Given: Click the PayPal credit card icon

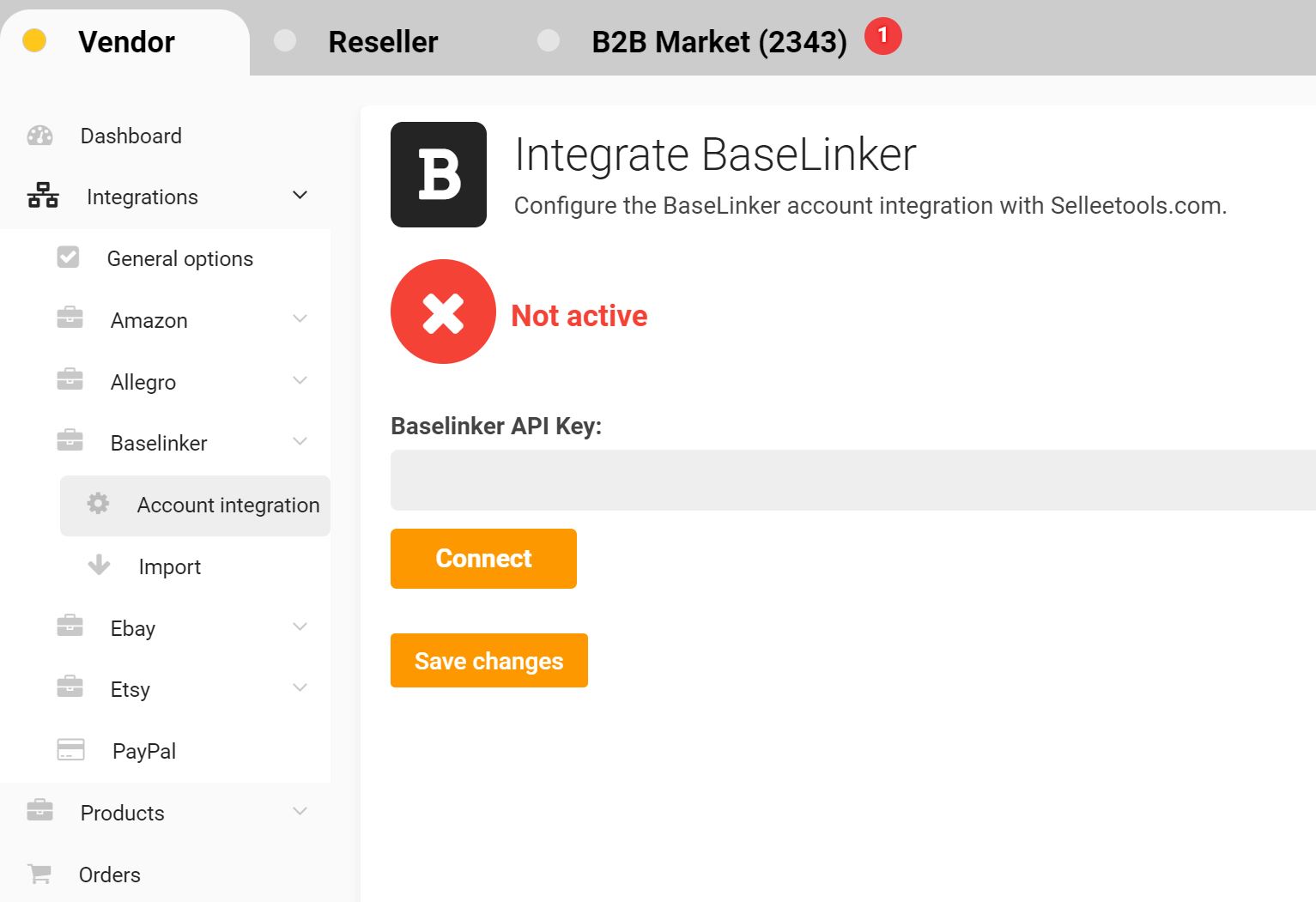Looking at the screenshot, I should click(x=70, y=750).
